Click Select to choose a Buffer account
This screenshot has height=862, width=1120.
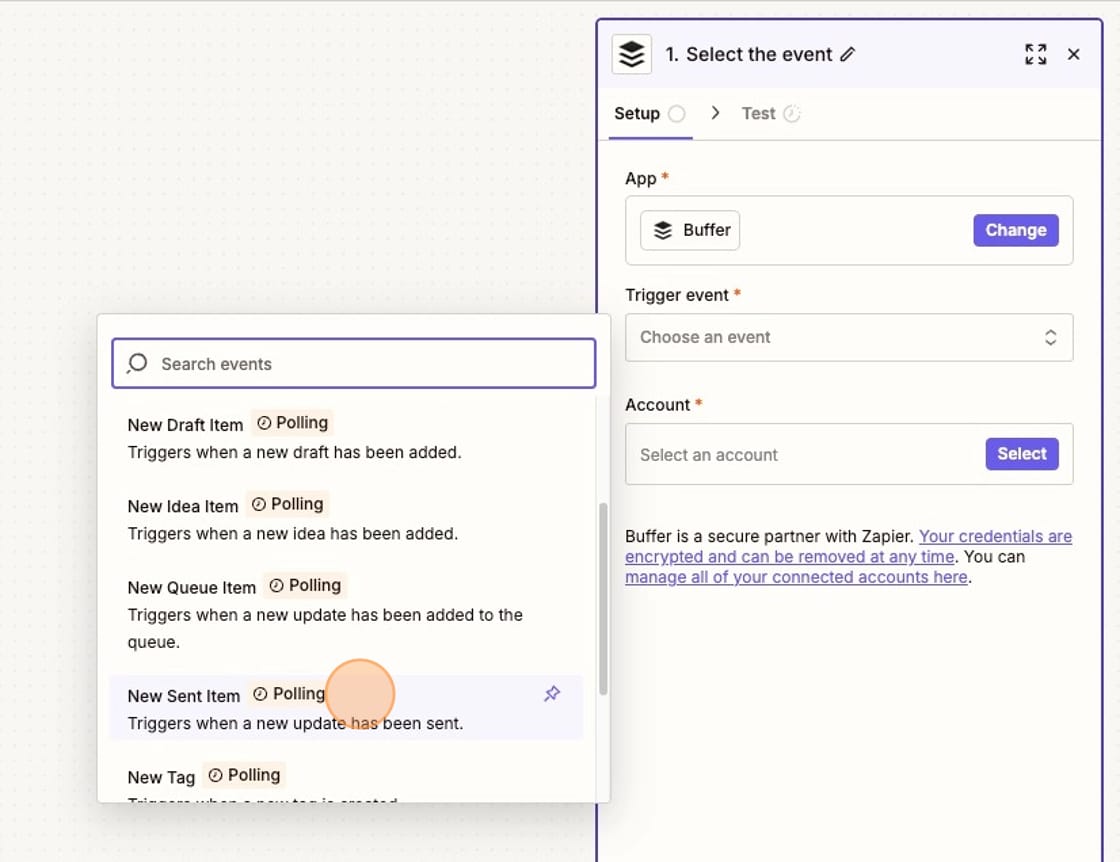(1021, 453)
